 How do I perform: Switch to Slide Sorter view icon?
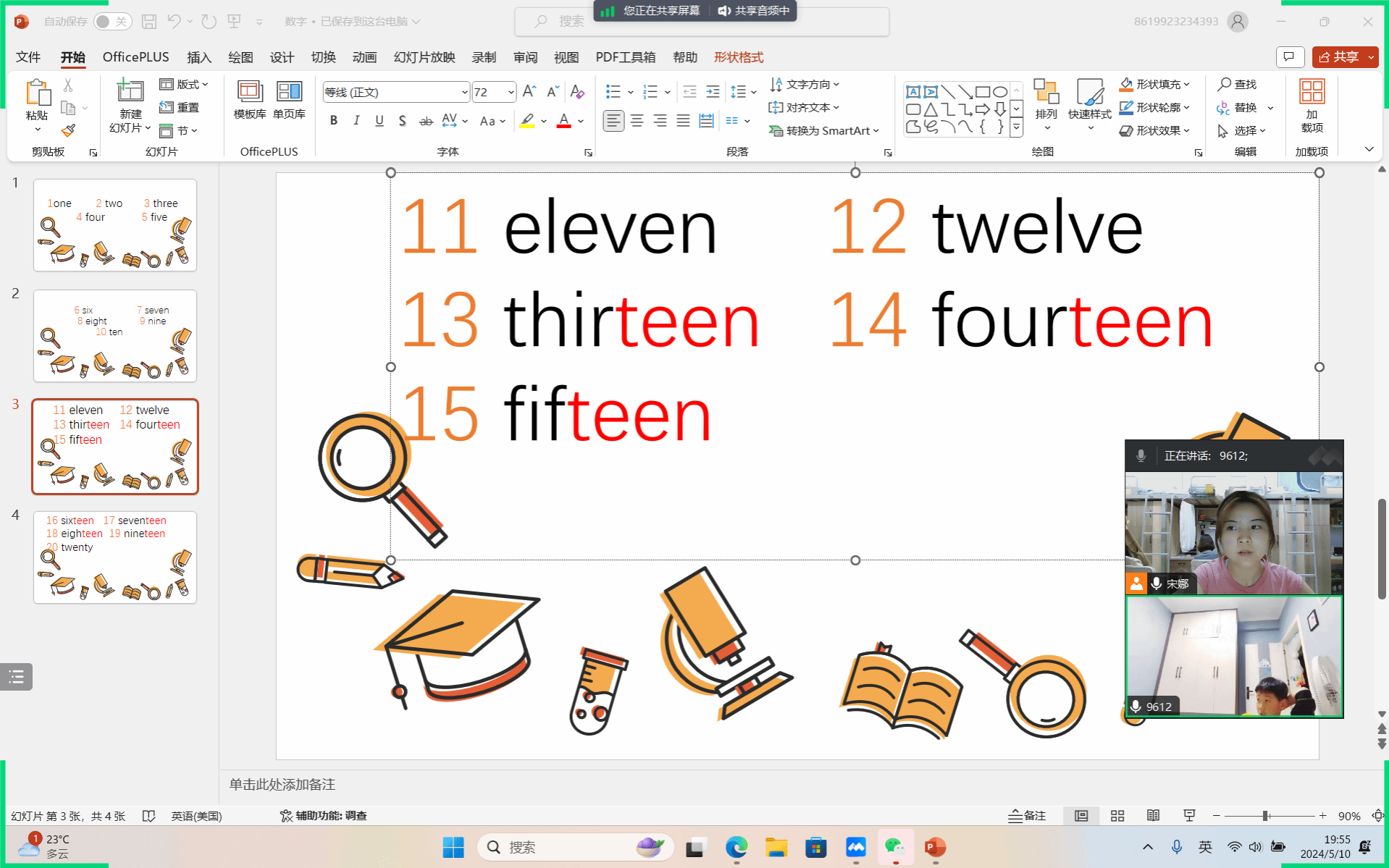point(1117,816)
